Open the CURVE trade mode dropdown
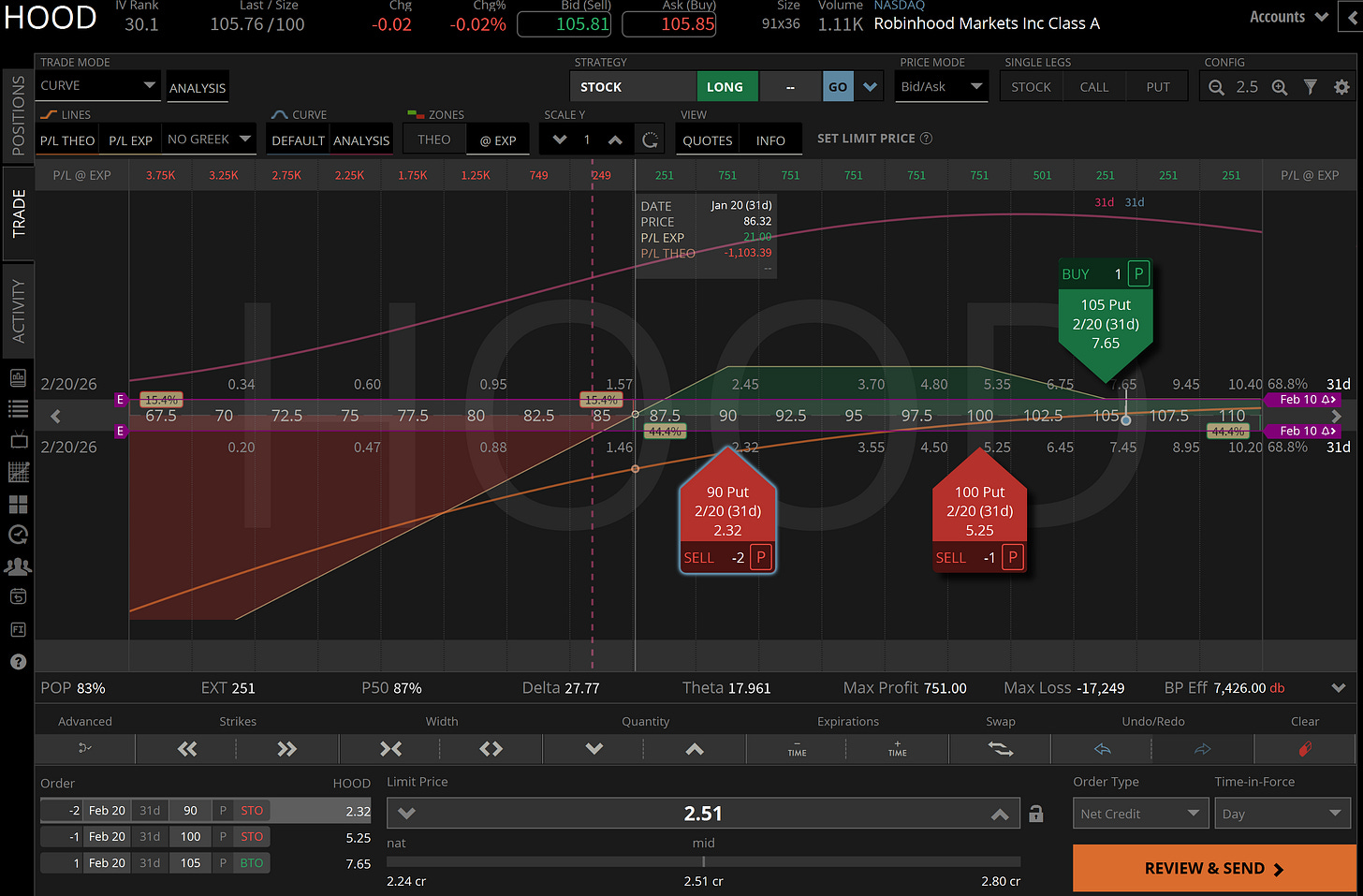The width and height of the screenshot is (1363, 896). click(97, 85)
